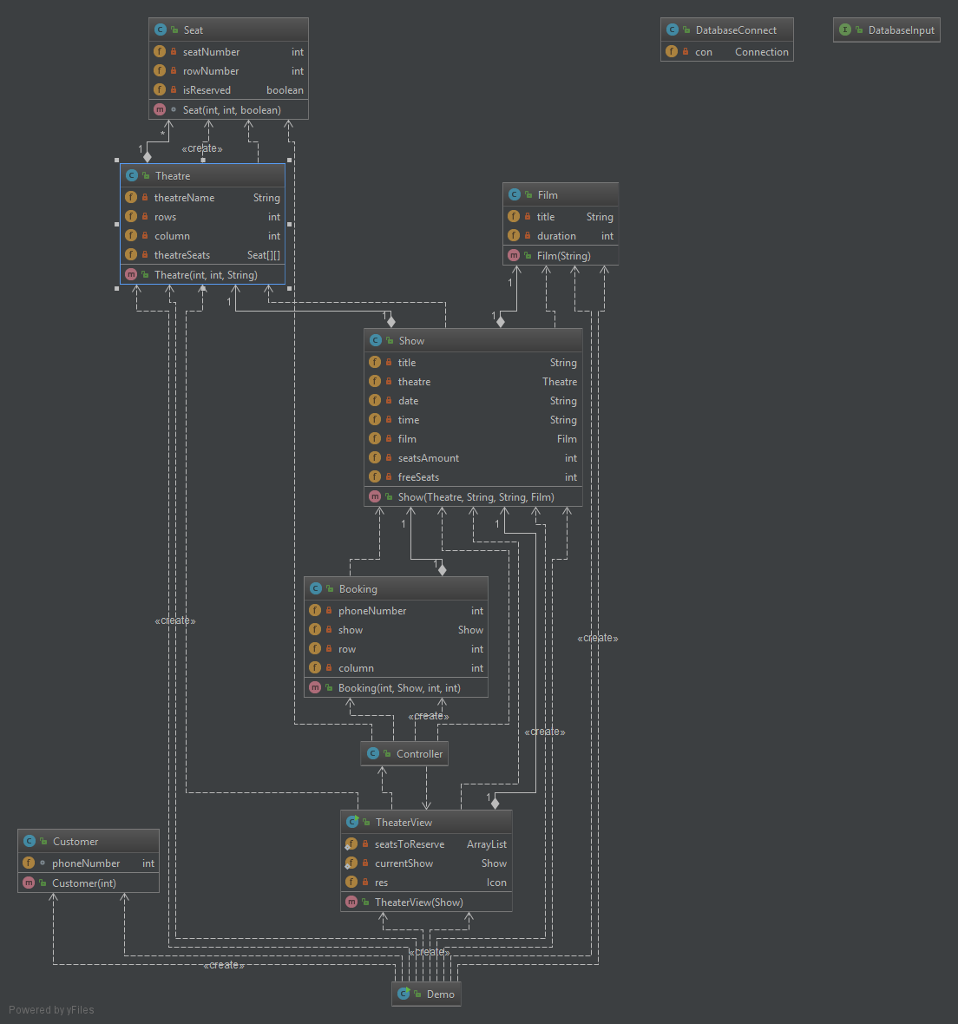The image size is (958, 1024).
Task: Select the Show constructor method row
Action: [468, 497]
